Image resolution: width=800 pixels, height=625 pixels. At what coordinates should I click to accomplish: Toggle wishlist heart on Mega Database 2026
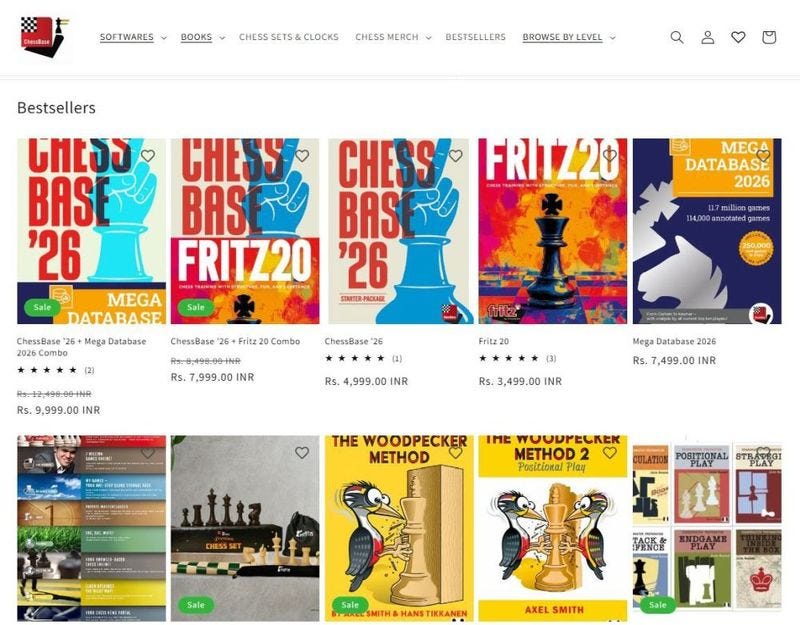point(763,155)
